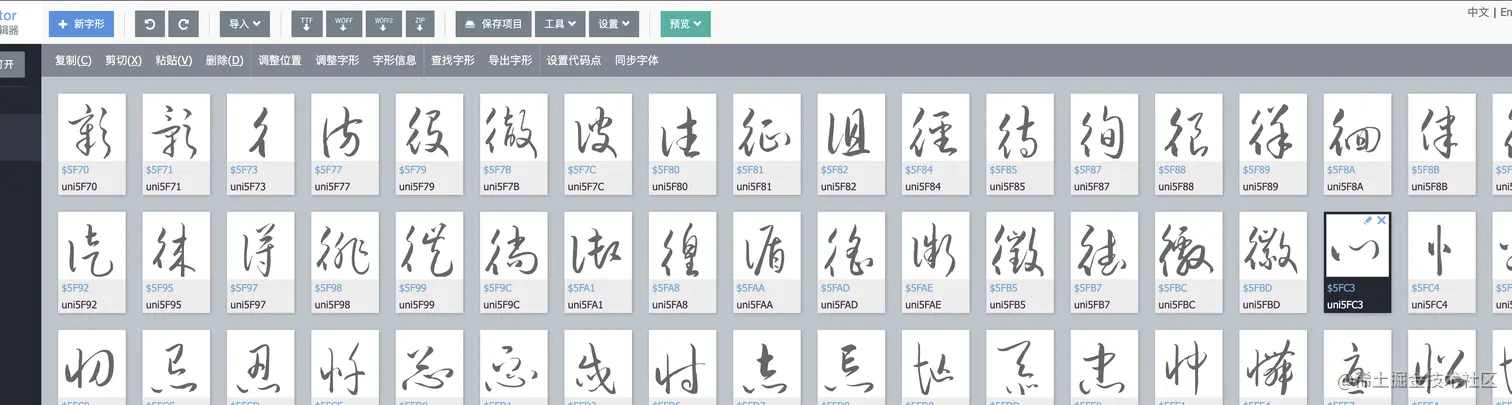The image size is (1512, 405).
Task: Select glyph thumbnail uni5F73
Action: click(261, 144)
